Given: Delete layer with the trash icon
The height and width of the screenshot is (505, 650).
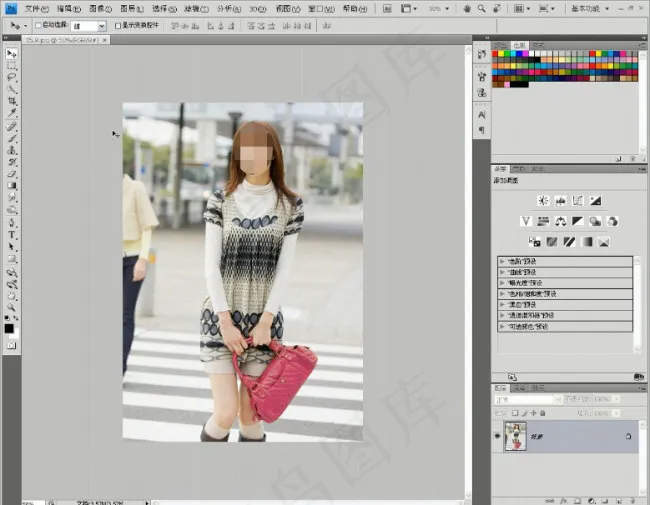Looking at the screenshot, I should (x=633, y=501).
